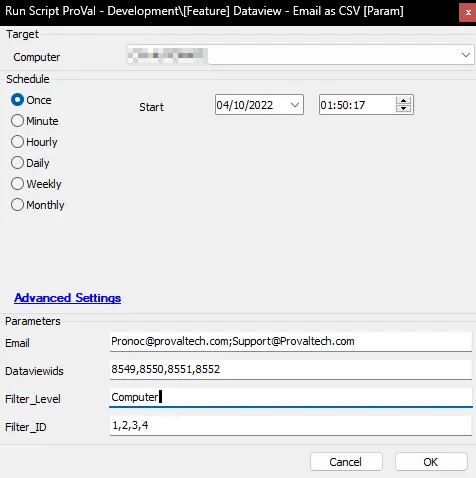
Task: Cancel the Run Script dialog
Action: click(346, 462)
